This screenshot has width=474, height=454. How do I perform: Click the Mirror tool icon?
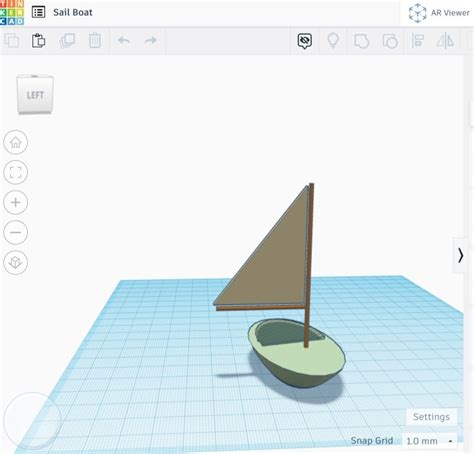(445, 41)
